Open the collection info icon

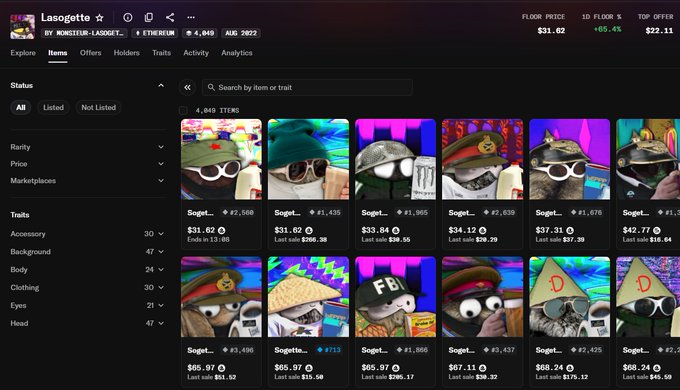click(x=128, y=17)
